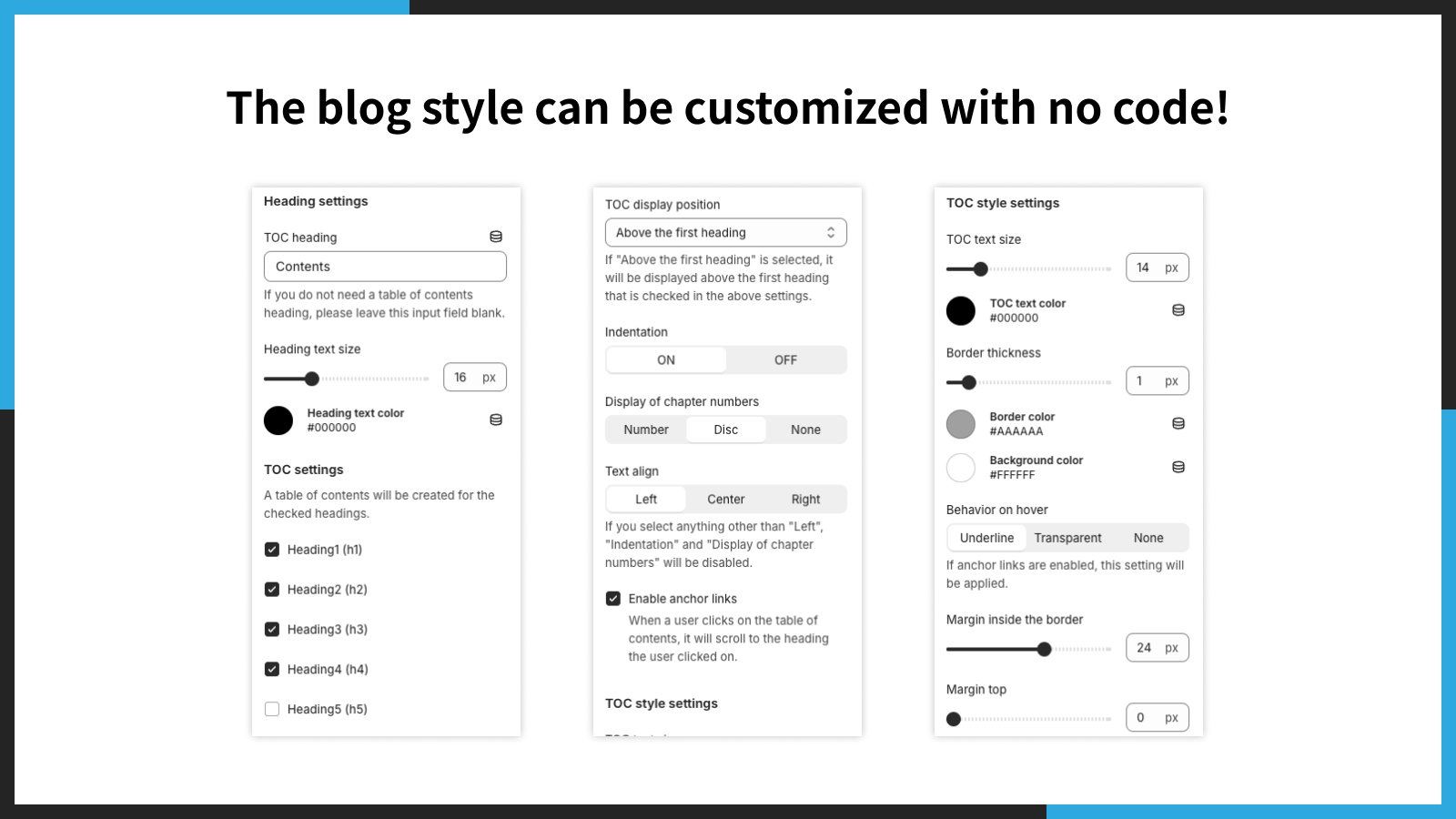Open the TOC display position dropdown
Image resolution: width=1456 pixels, height=819 pixels.
[726, 233]
